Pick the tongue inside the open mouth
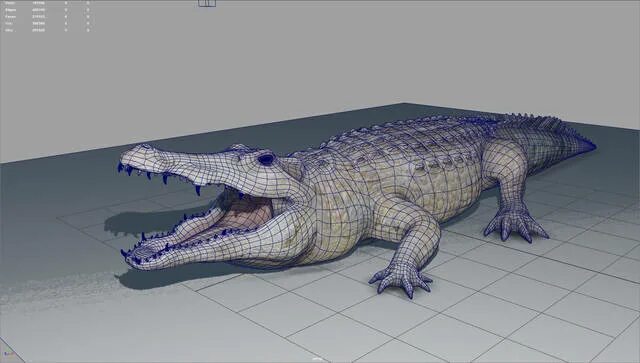Image resolution: width=640 pixels, height=363 pixels. pyautogui.click(x=246, y=216)
